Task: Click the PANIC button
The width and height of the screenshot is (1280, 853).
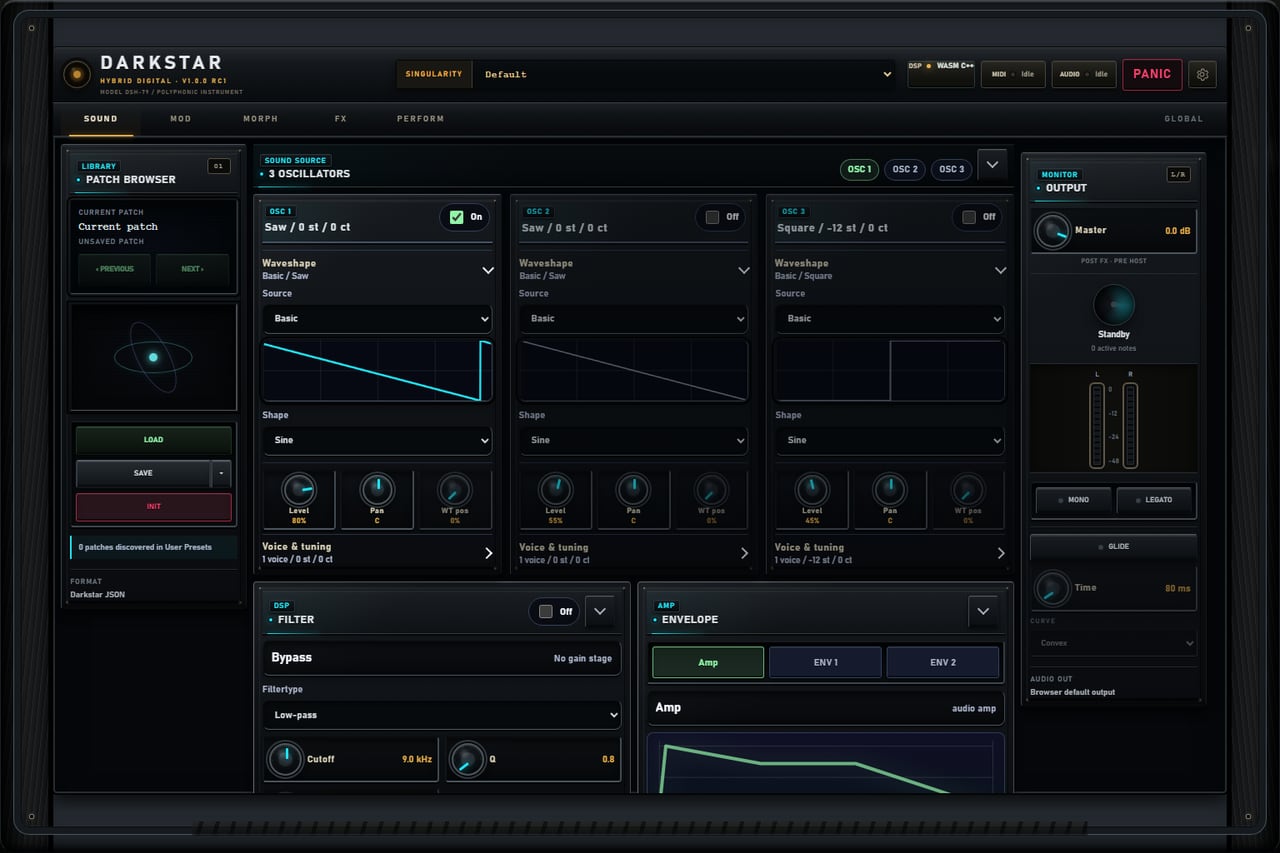Action: 1152,74
